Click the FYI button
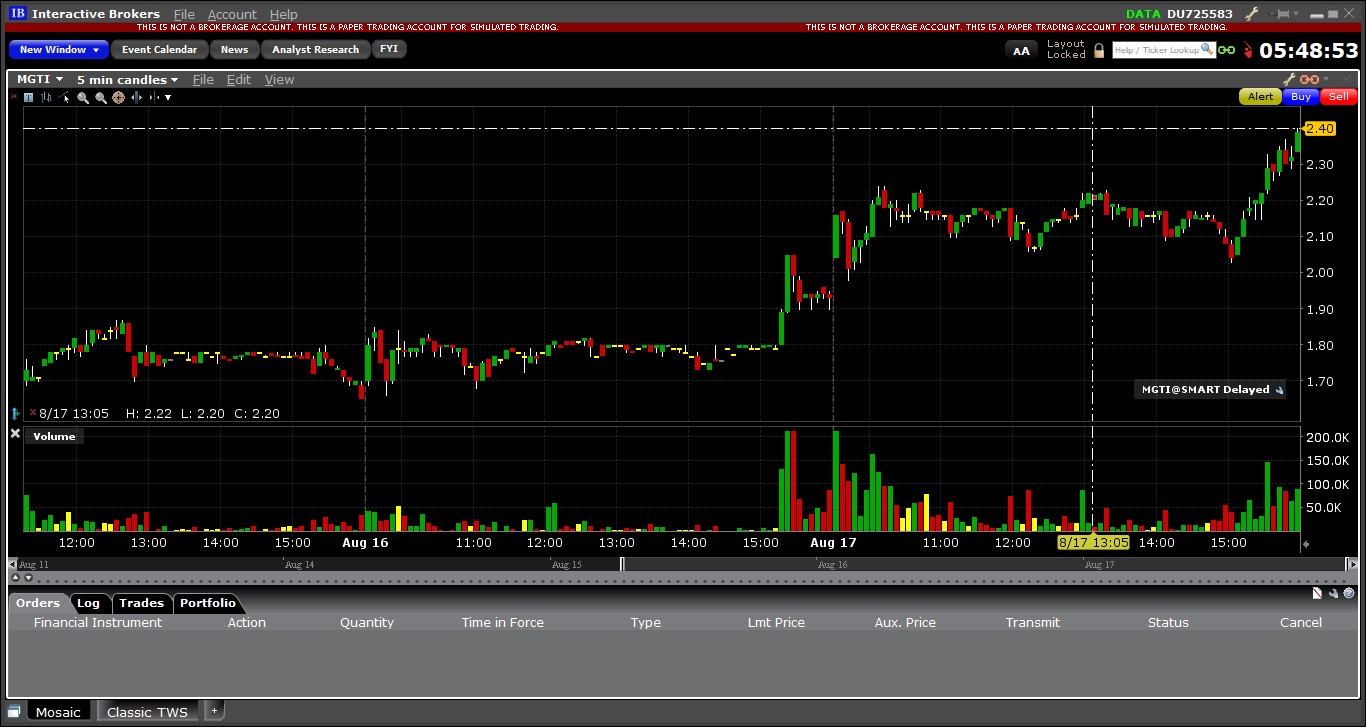This screenshot has width=1366, height=727. pyautogui.click(x=389, y=49)
